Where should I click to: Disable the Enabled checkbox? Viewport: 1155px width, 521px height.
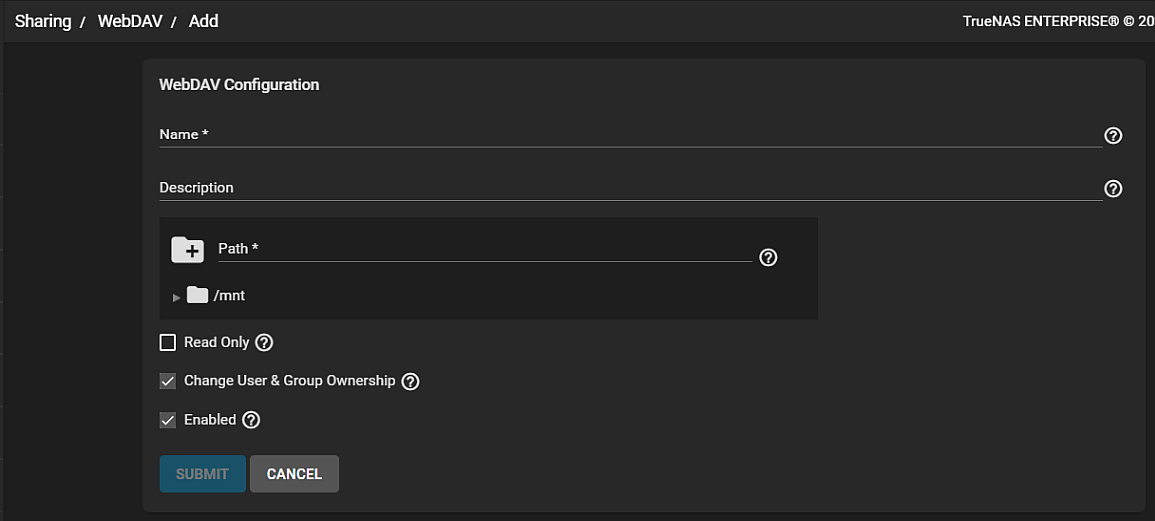tap(168, 420)
